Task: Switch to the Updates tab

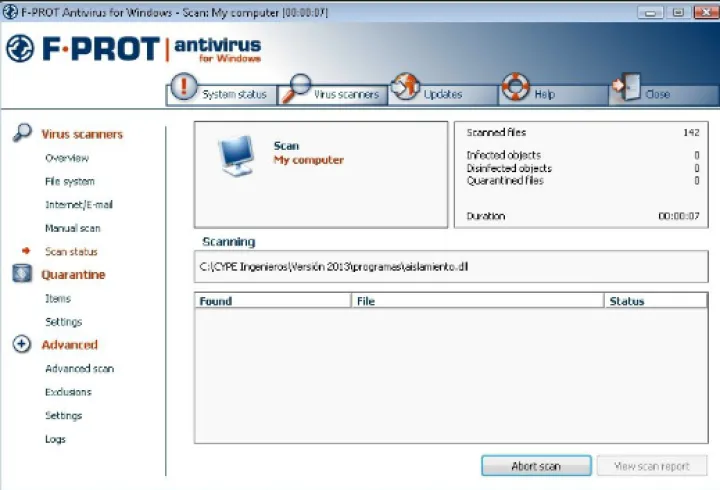Action: [442, 95]
